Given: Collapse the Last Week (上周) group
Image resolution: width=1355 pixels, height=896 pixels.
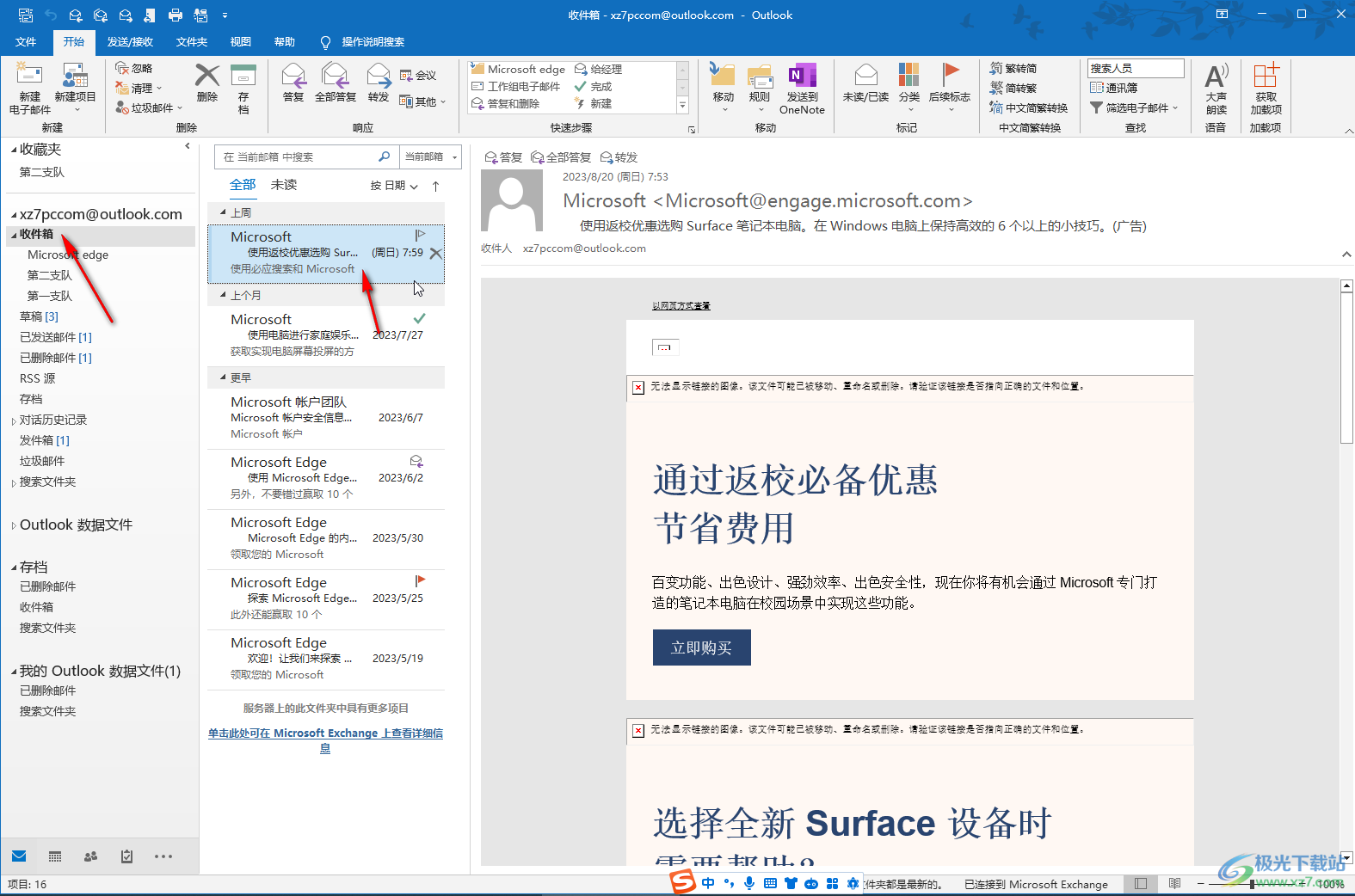Looking at the screenshot, I should (223, 212).
